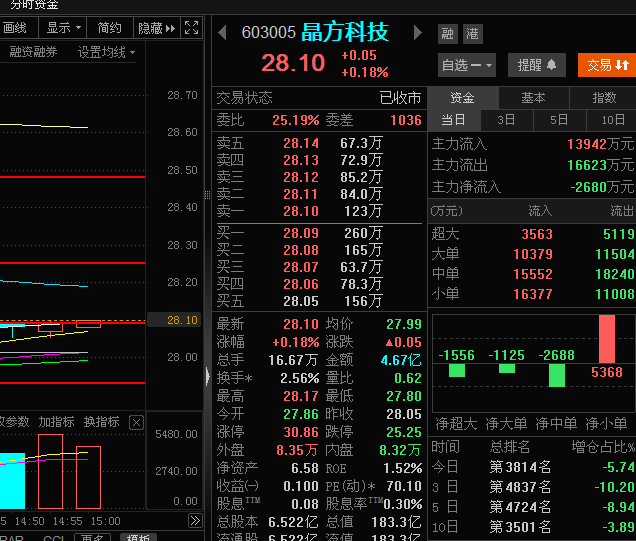Click the 买一 price 28.09
Screen dimensions: 636x541
tap(301, 234)
